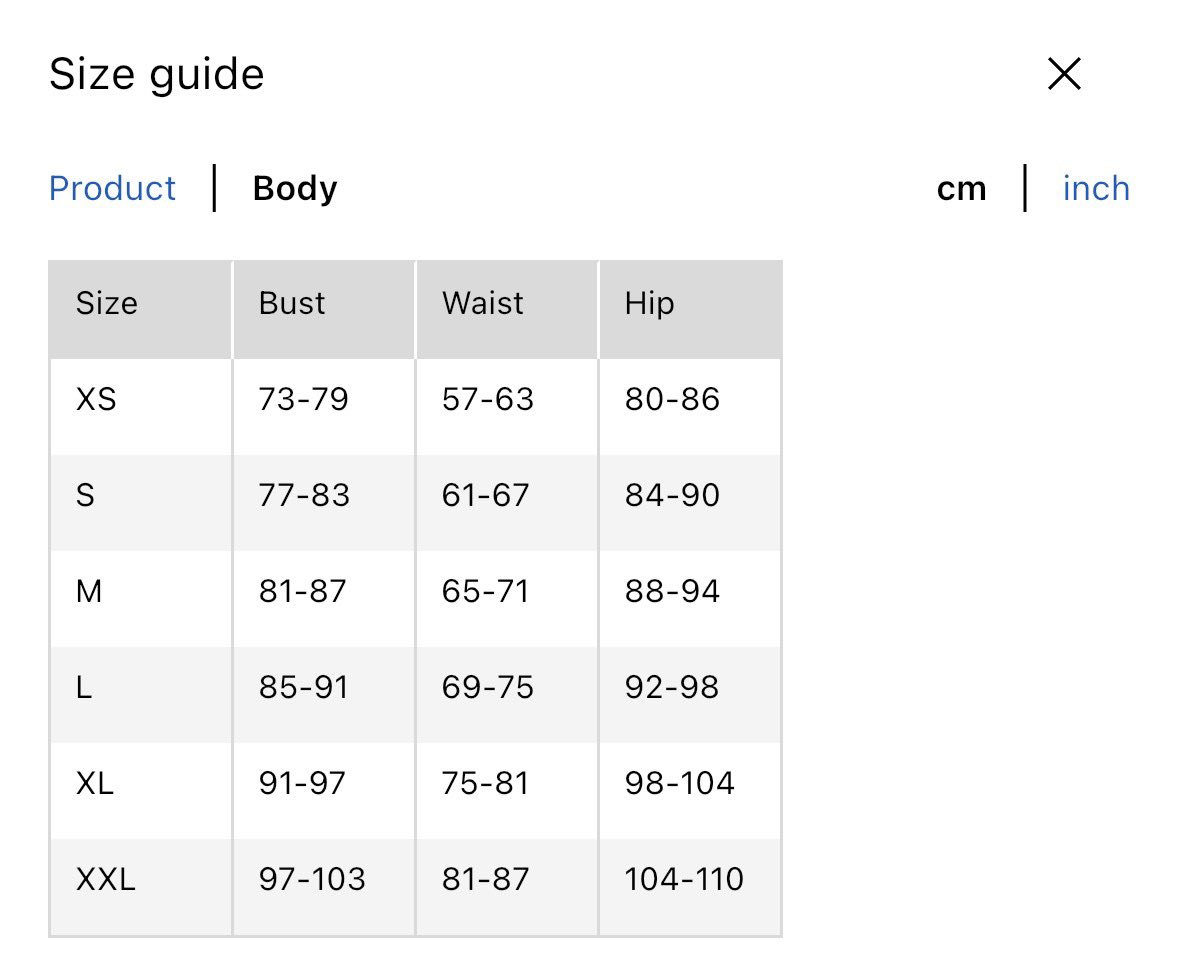Close the Size guide dialog

click(1064, 74)
